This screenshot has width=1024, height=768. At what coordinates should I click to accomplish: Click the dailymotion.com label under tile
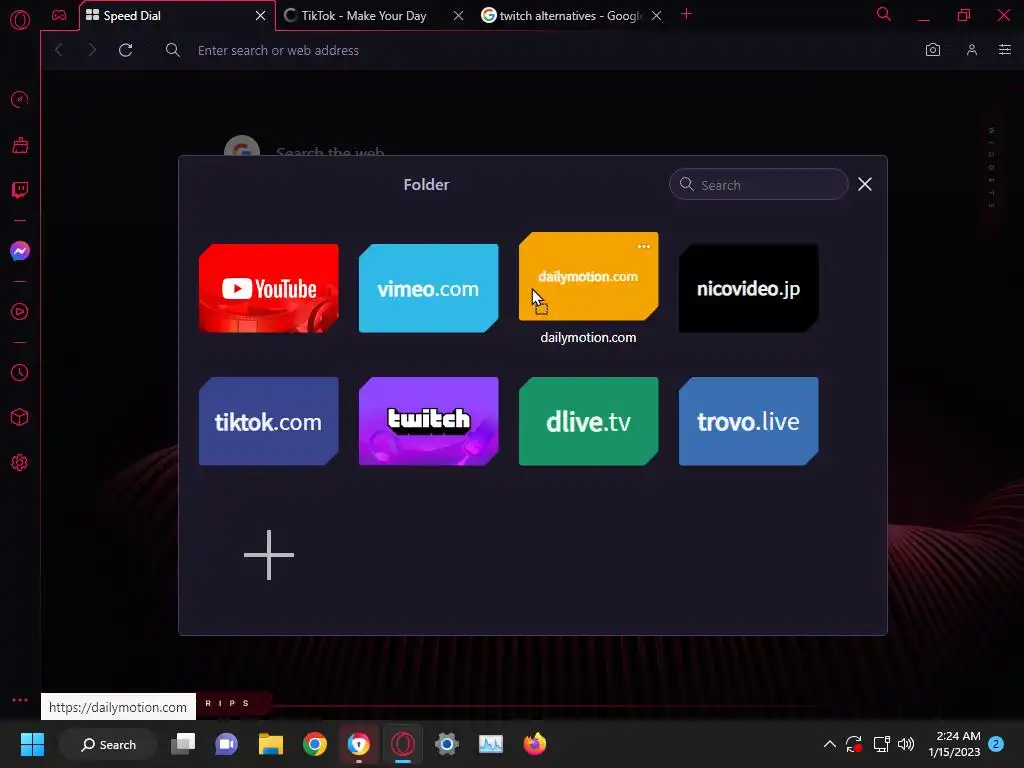click(x=588, y=337)
